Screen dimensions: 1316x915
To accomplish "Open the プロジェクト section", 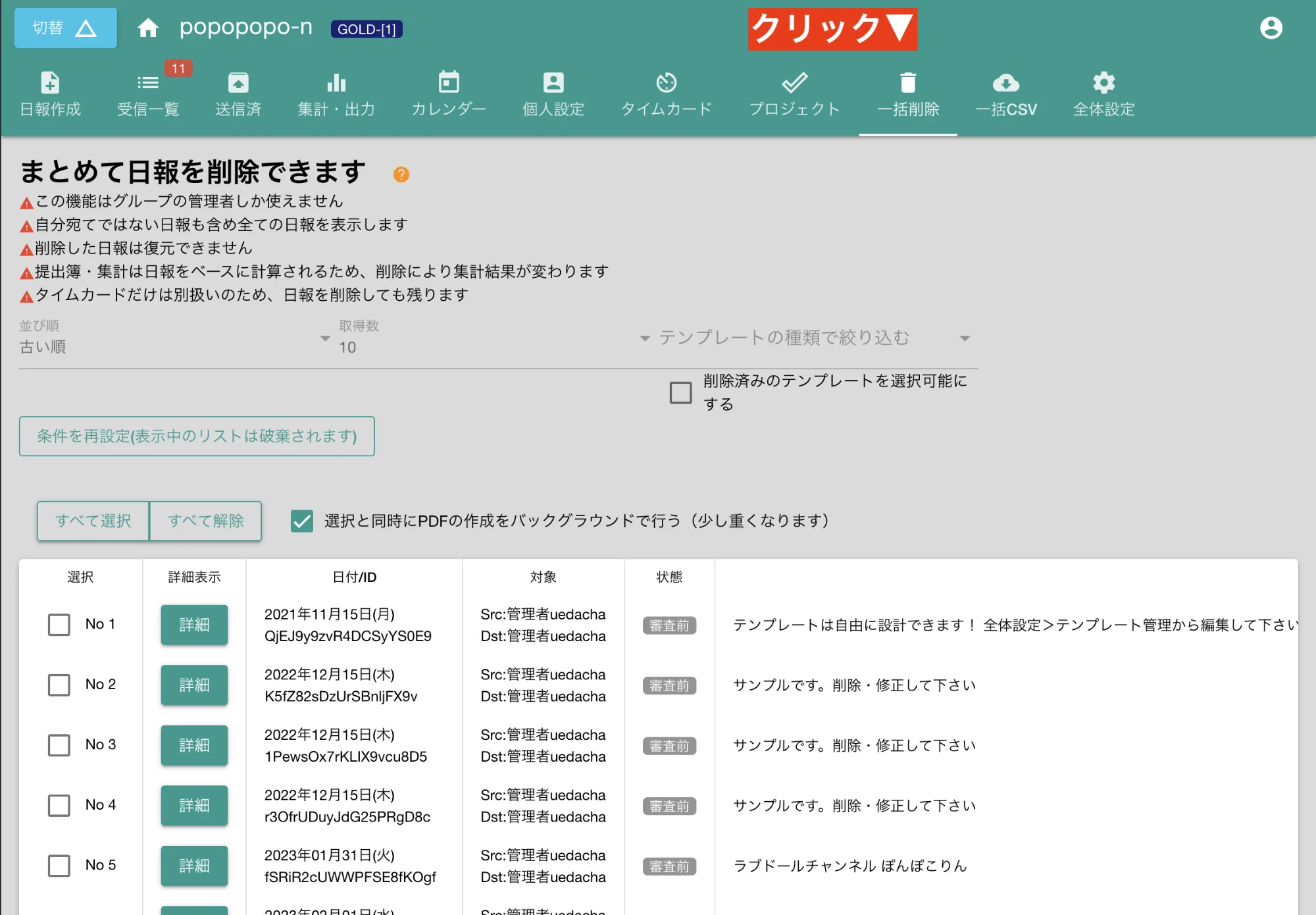I will click(x=794, y=92).
